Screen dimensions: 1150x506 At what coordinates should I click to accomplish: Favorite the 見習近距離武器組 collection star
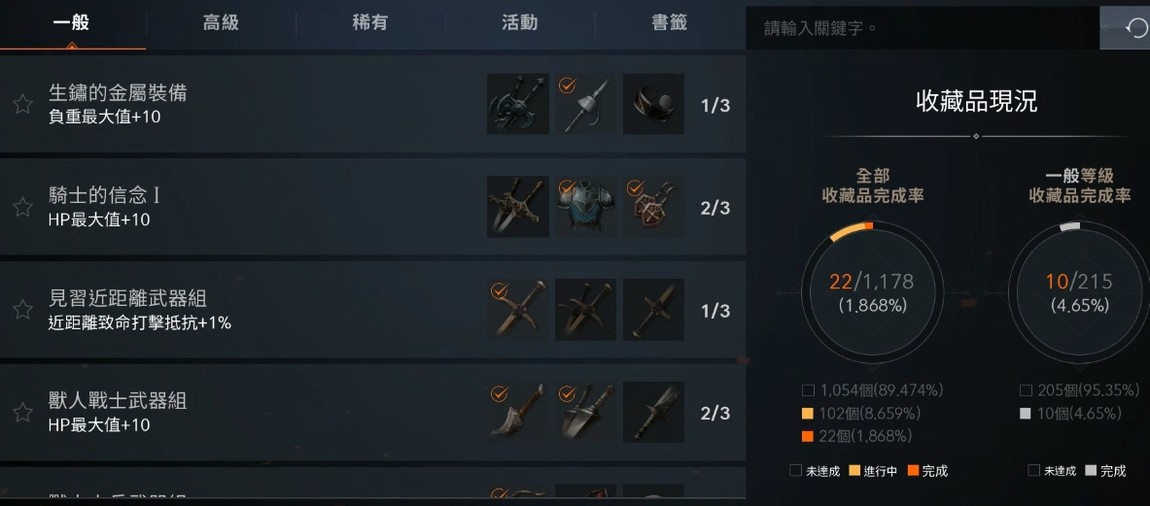click(23, 309)
